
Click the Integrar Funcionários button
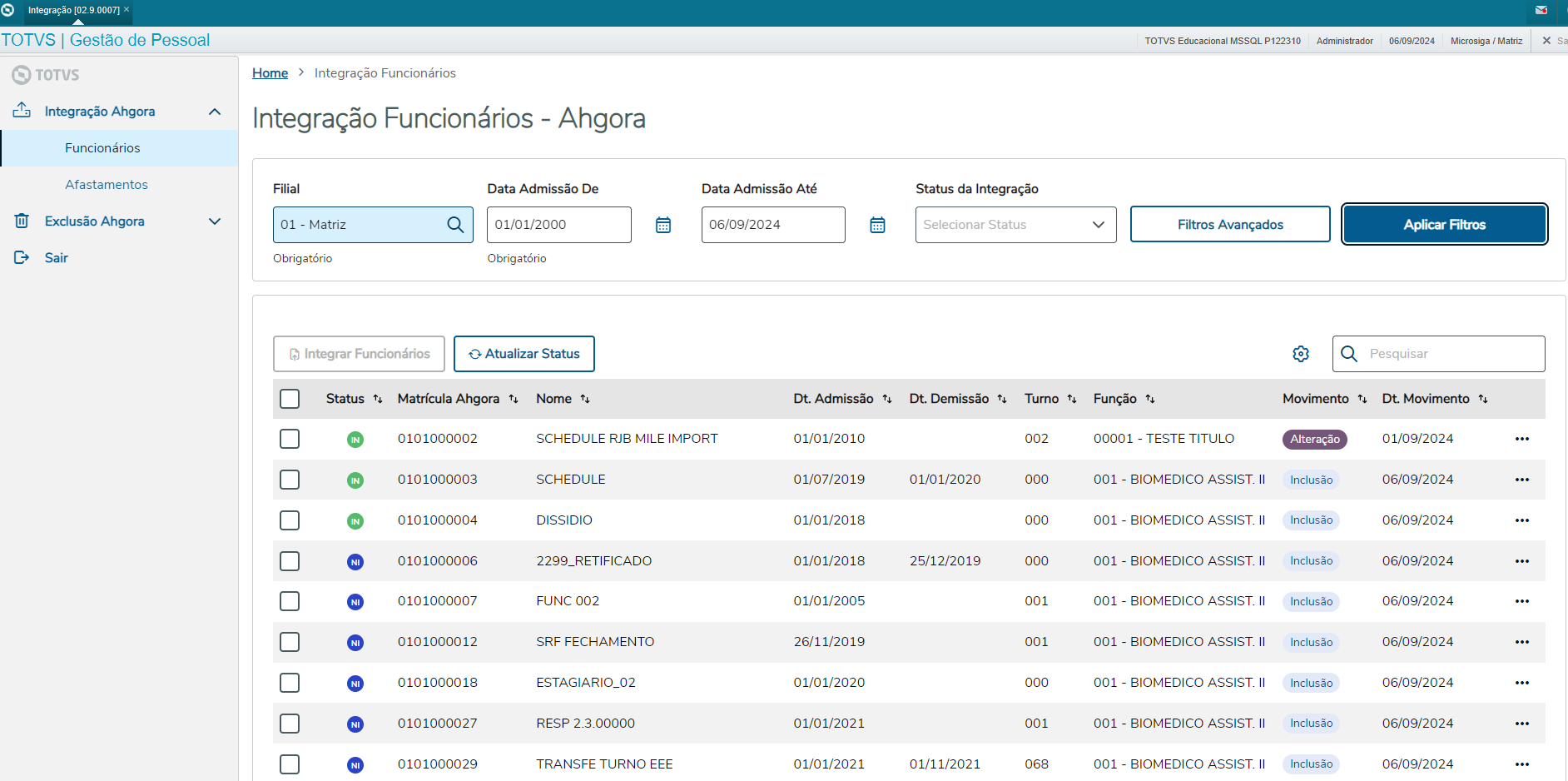[359, 354]
